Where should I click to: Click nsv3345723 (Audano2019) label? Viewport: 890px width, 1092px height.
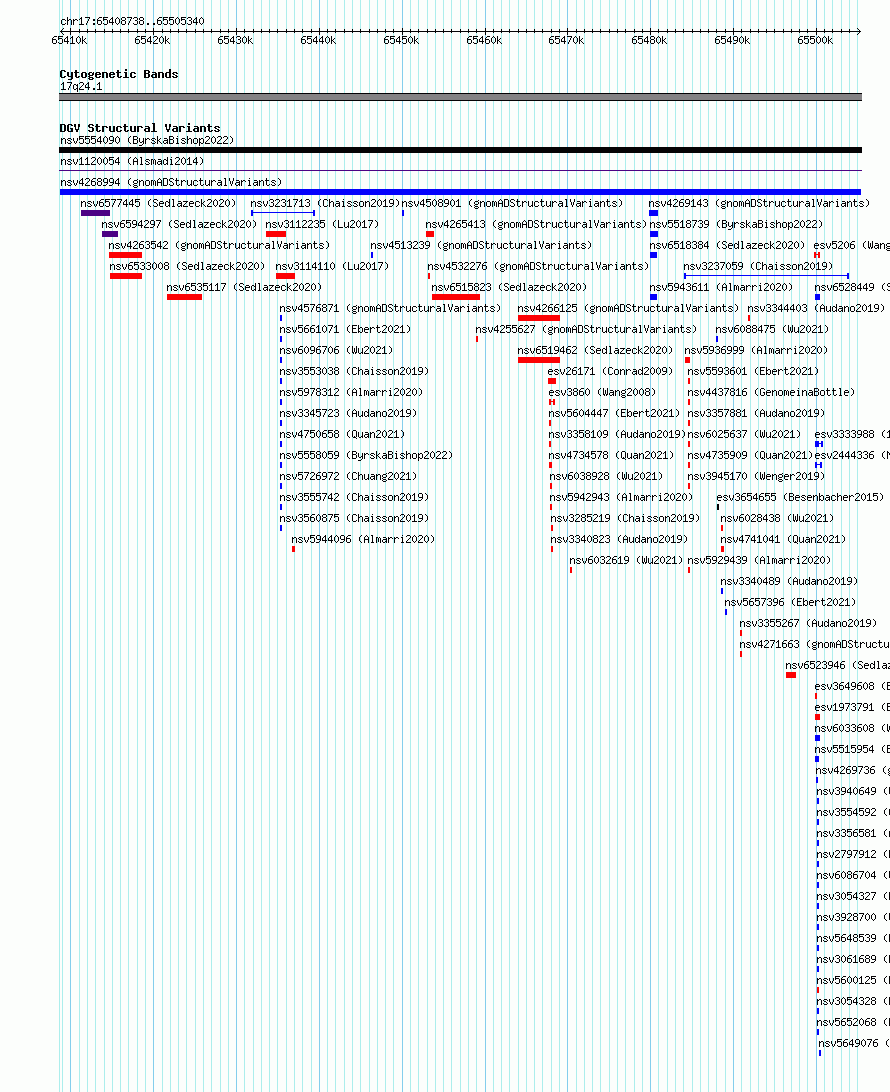348,413
